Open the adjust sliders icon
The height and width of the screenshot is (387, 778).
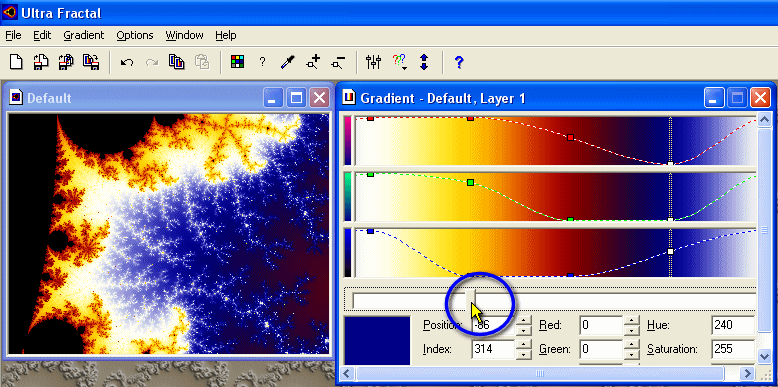(373, 62)
